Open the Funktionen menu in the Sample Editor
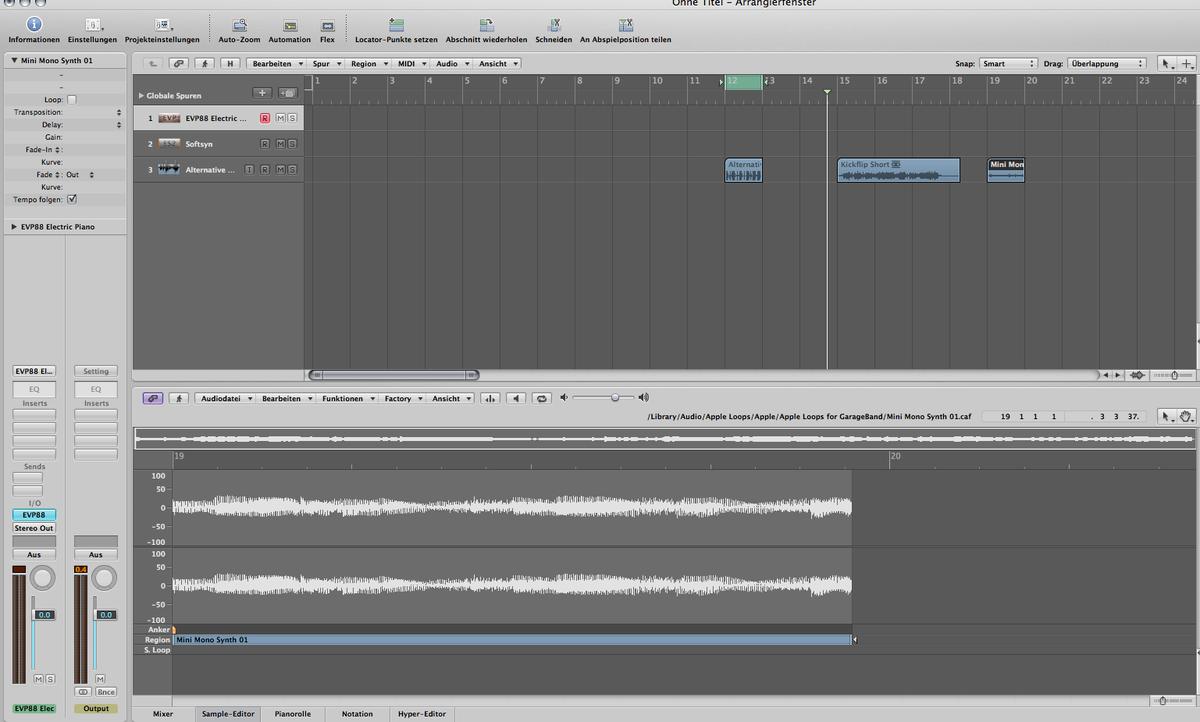Image resolution: width=1200 pixels, height=722 pixels. [346, 398]
